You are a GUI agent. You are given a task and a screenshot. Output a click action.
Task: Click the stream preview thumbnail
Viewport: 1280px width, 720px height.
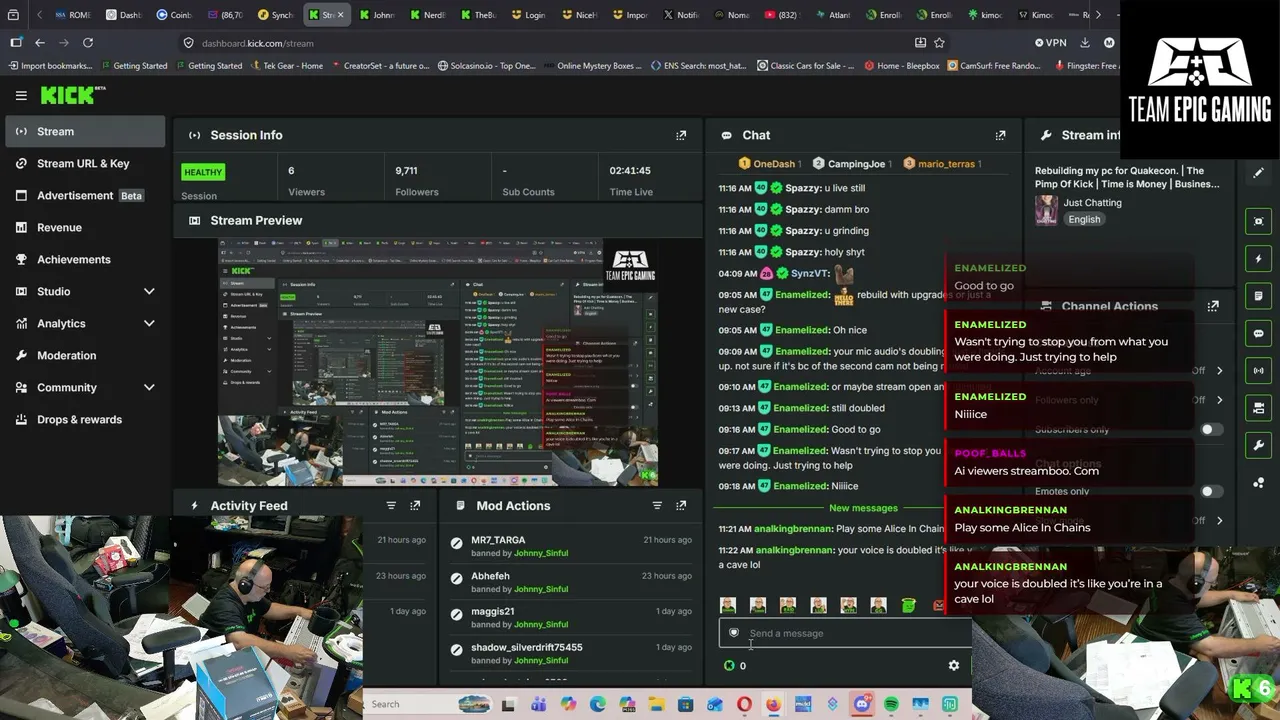click(x=438, y=362)
